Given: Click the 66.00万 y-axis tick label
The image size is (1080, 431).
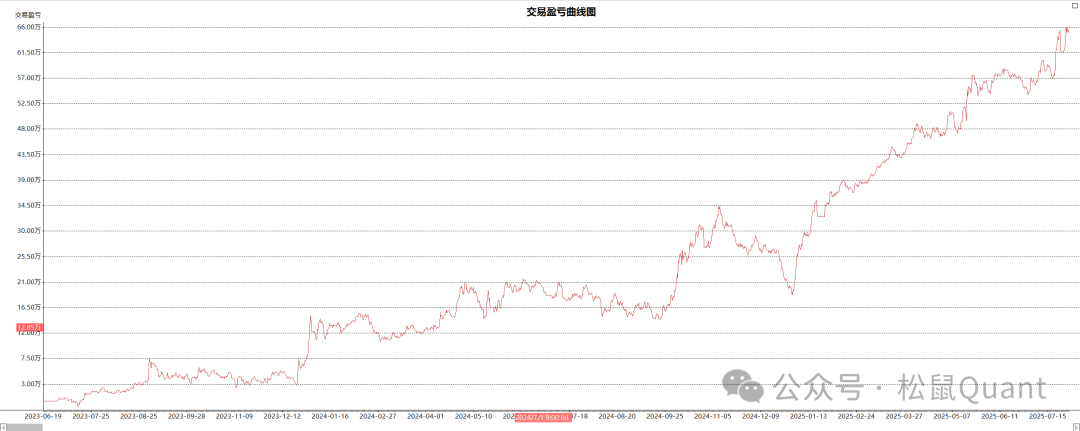Looking at the screenshot, I should point(28,27).
